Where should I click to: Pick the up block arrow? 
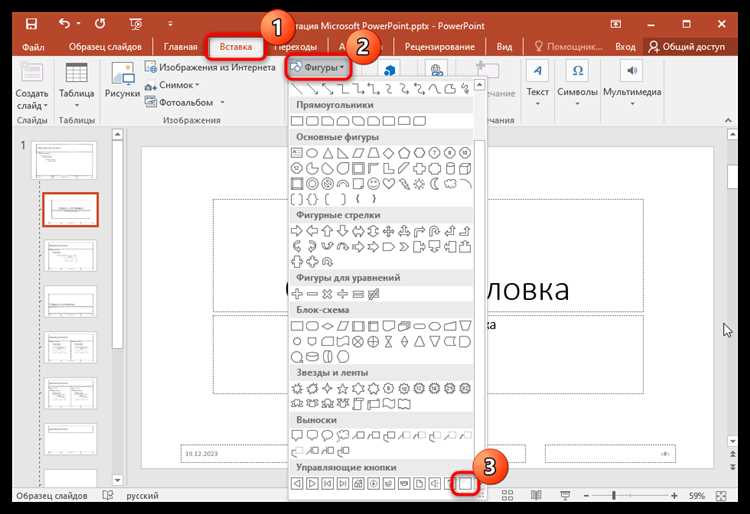(327, 231)
